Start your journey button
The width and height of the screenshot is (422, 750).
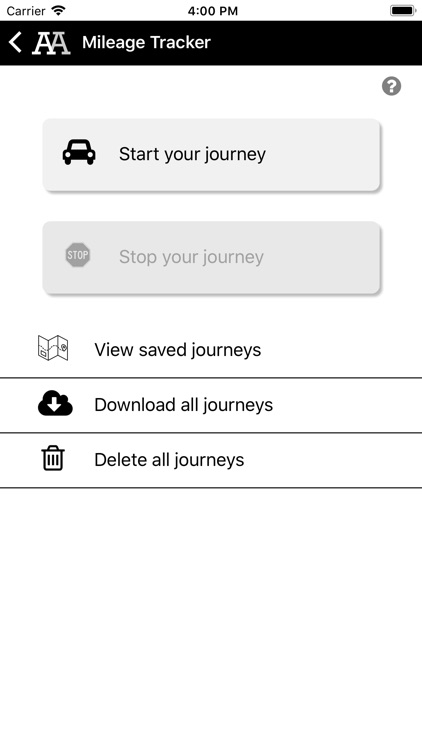click(211, 155)
